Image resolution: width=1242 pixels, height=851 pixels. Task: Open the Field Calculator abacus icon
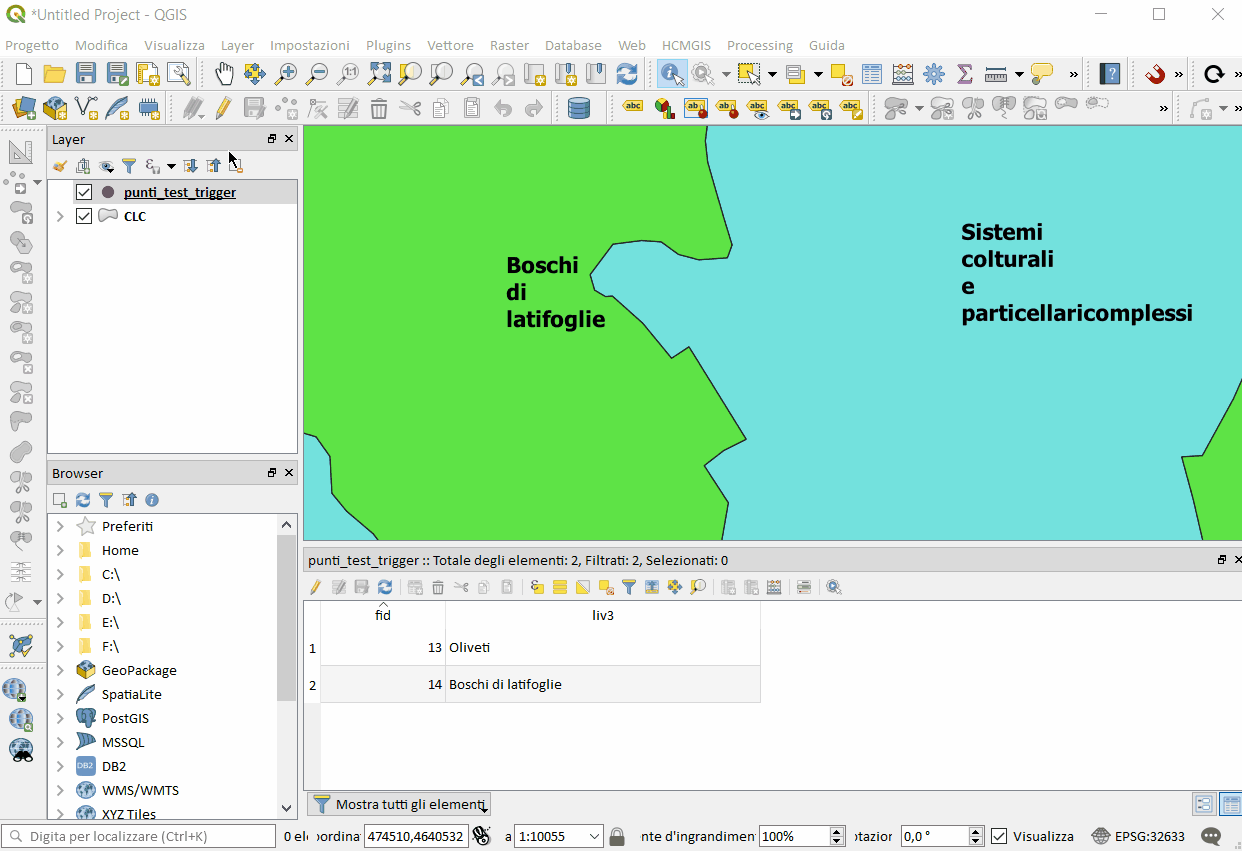[x=903, y=73]
